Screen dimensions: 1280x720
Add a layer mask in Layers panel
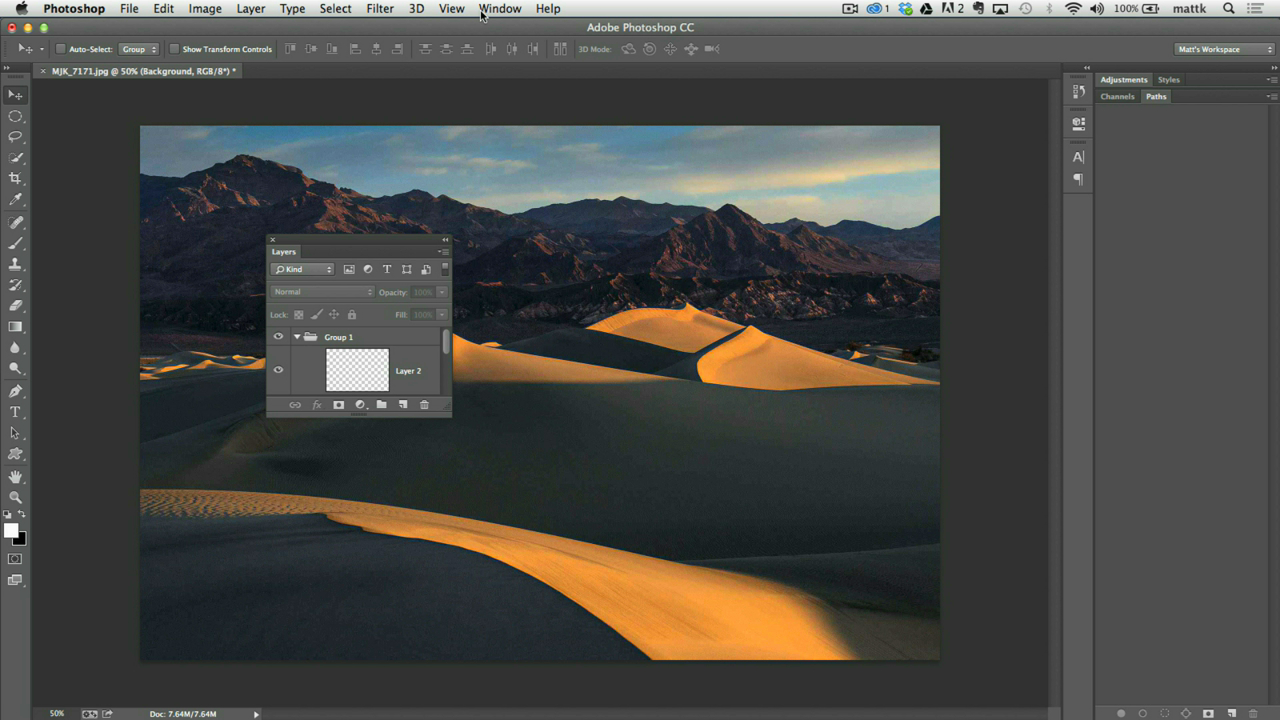pos(338,405)
